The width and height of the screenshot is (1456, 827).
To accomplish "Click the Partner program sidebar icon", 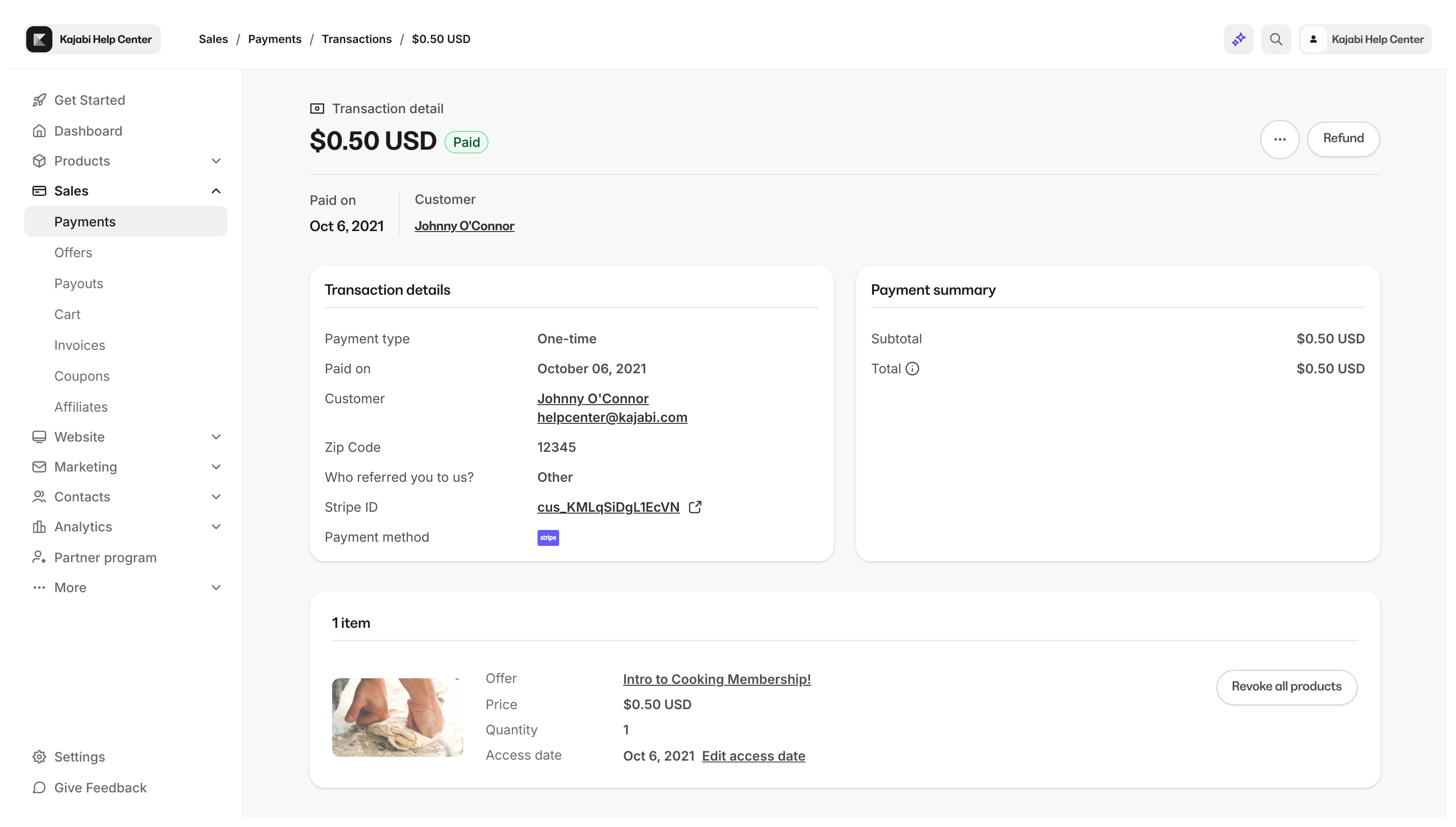I will pos(39,557).
